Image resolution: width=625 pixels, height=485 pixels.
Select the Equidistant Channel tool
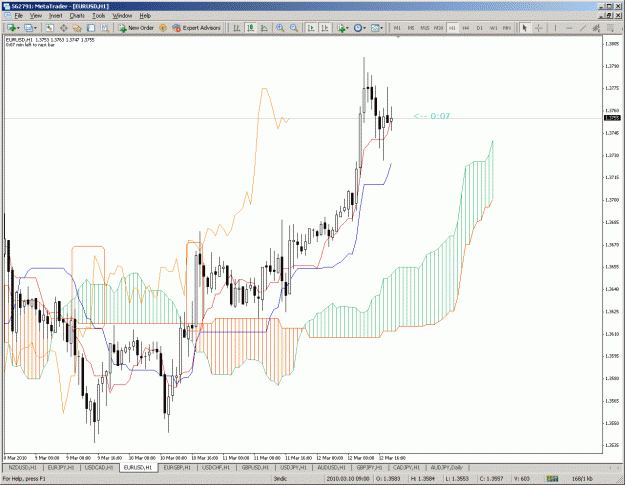click(x=596, y=28)
